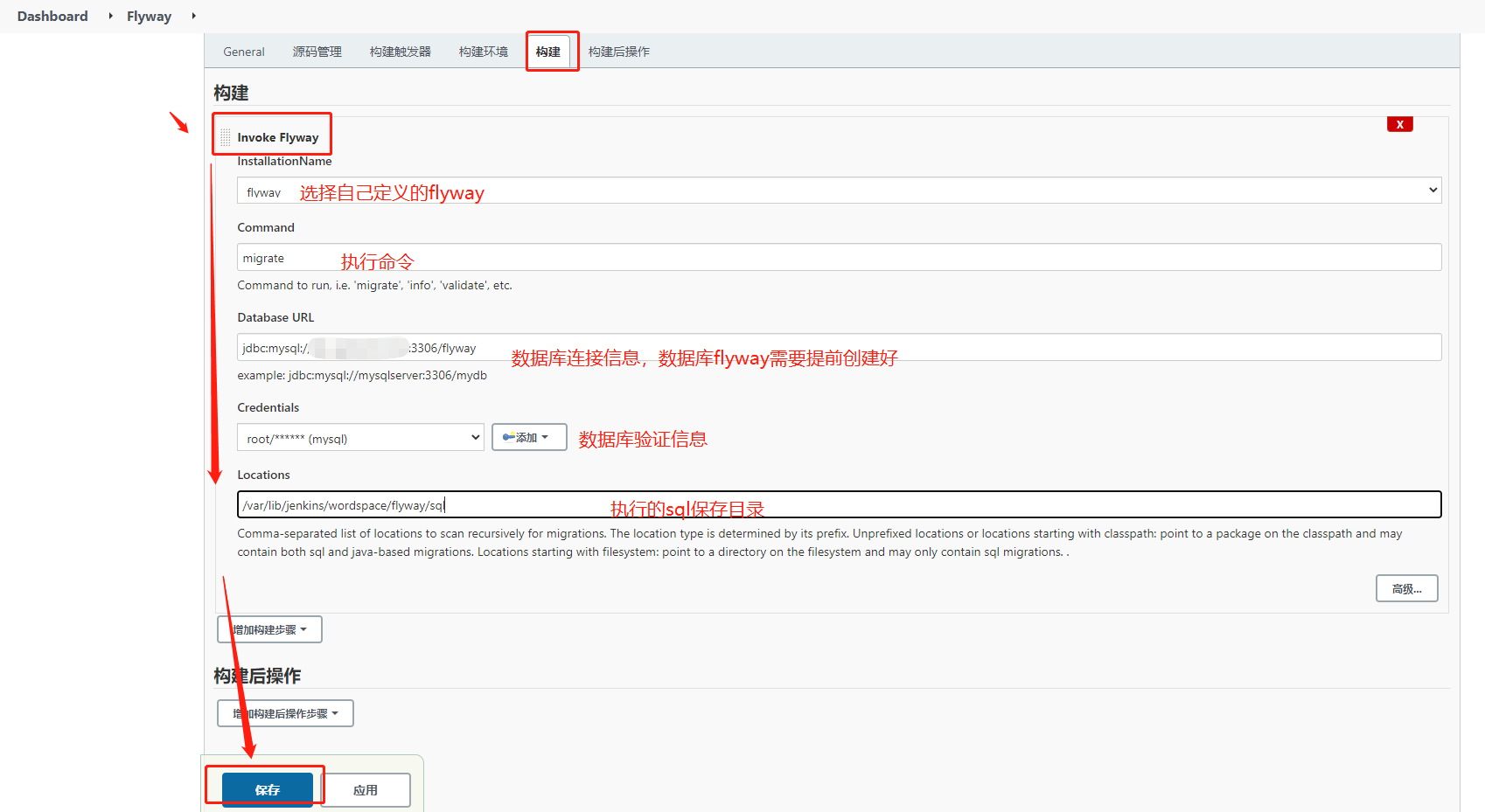The image size is (1485, 812).
Task: Open the 构建环境 tab
Action: pyautogui.click(x=482, y=51)
